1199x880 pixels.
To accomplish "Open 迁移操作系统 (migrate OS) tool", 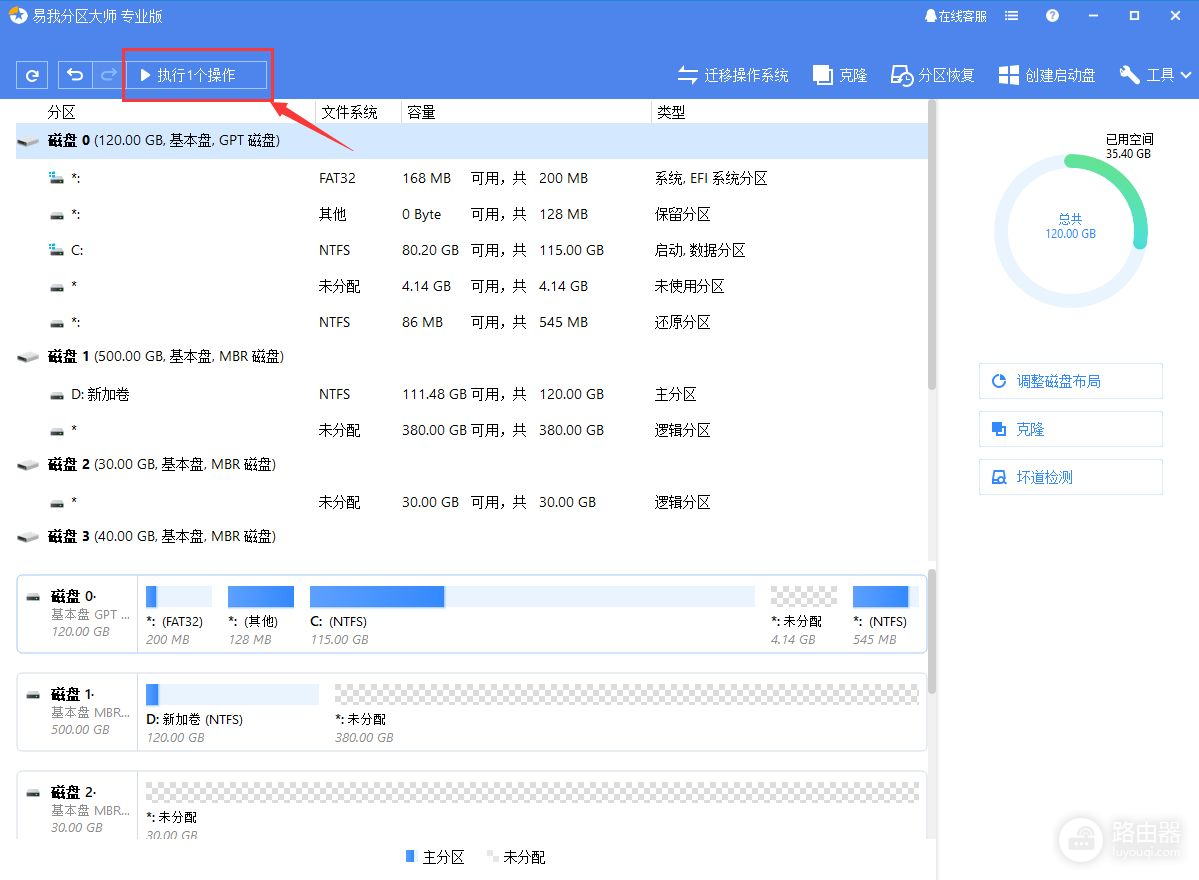I will 733,75.
